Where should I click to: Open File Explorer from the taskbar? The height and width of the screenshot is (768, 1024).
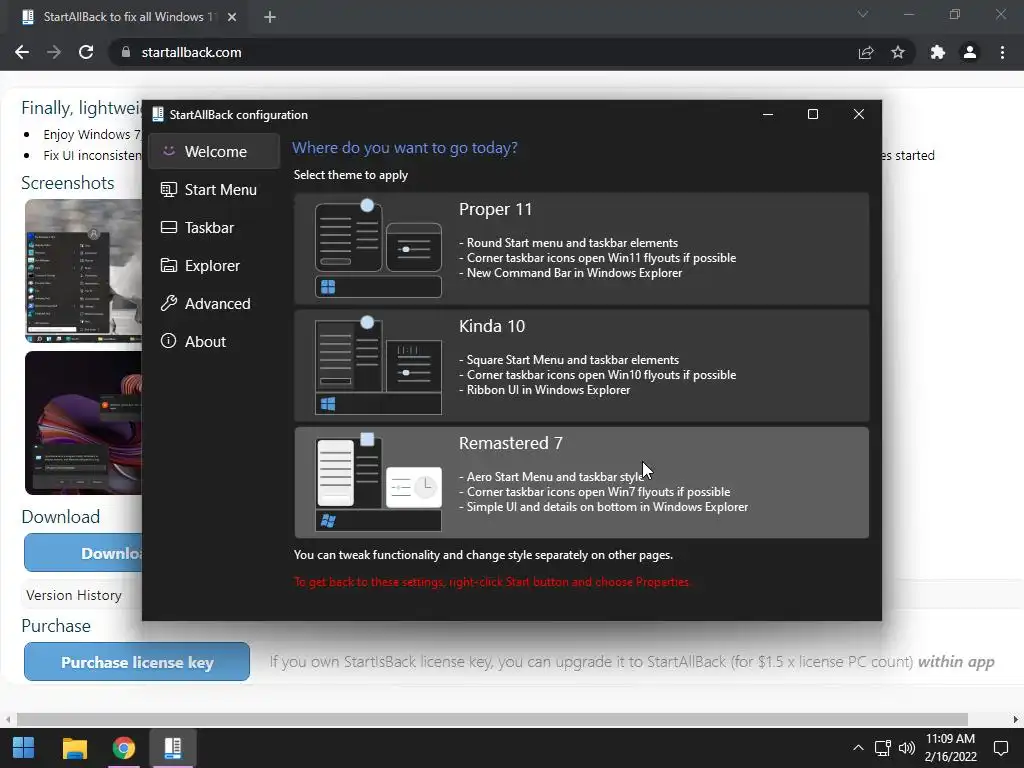(x=74, y=748)
